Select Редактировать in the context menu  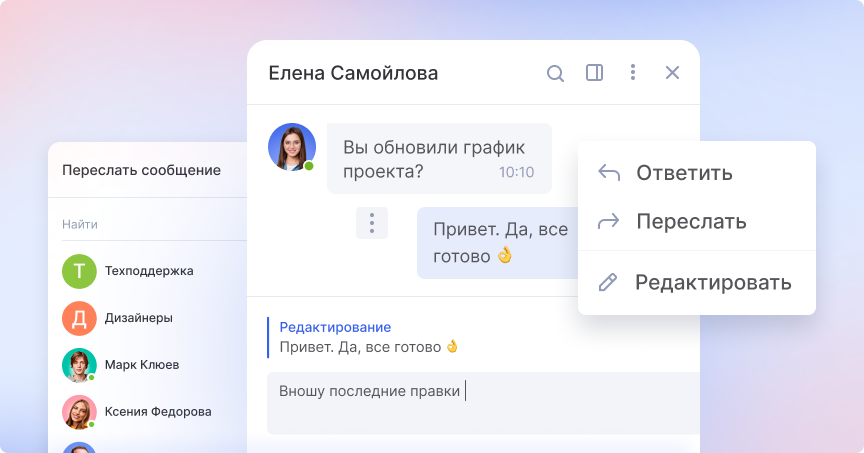coord(713,282)
